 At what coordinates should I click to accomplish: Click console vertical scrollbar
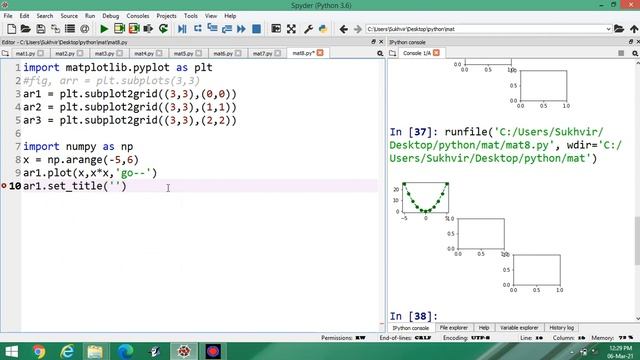637,241
